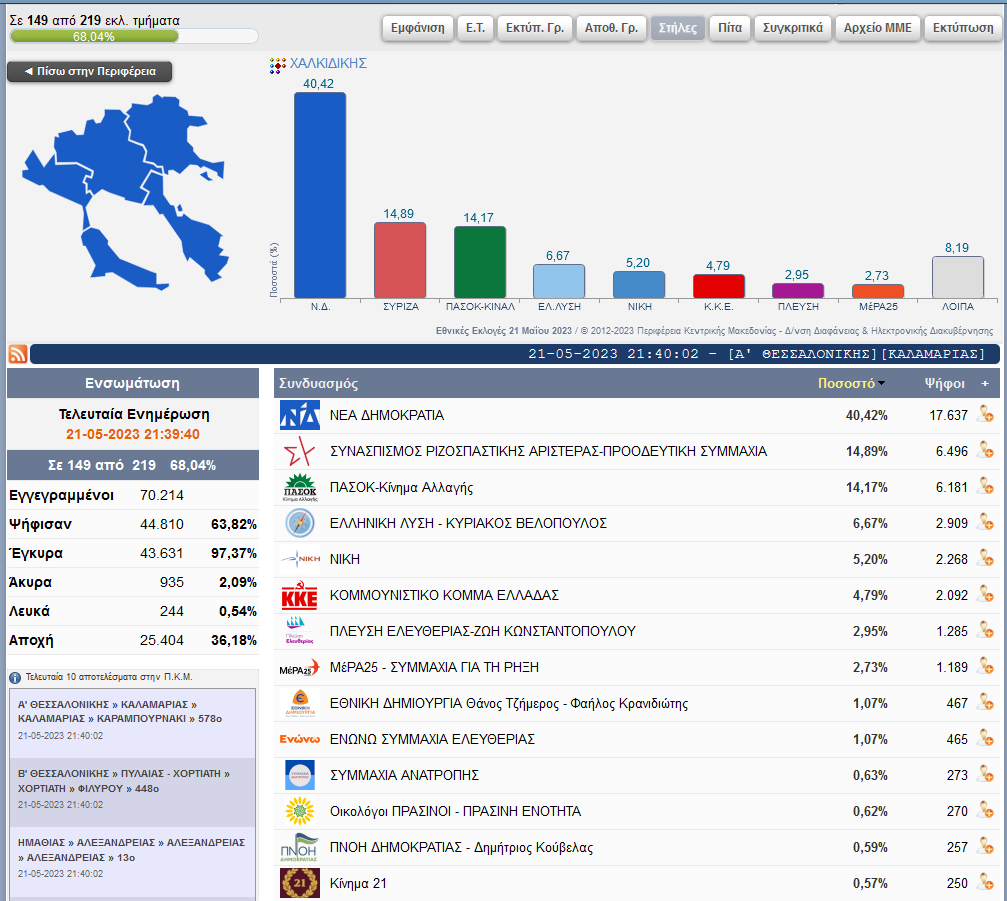Sort by the Ποσοστό column arrow
Image resolution: width=1007 pixels, height=901 pixels.
pos(881,384)
